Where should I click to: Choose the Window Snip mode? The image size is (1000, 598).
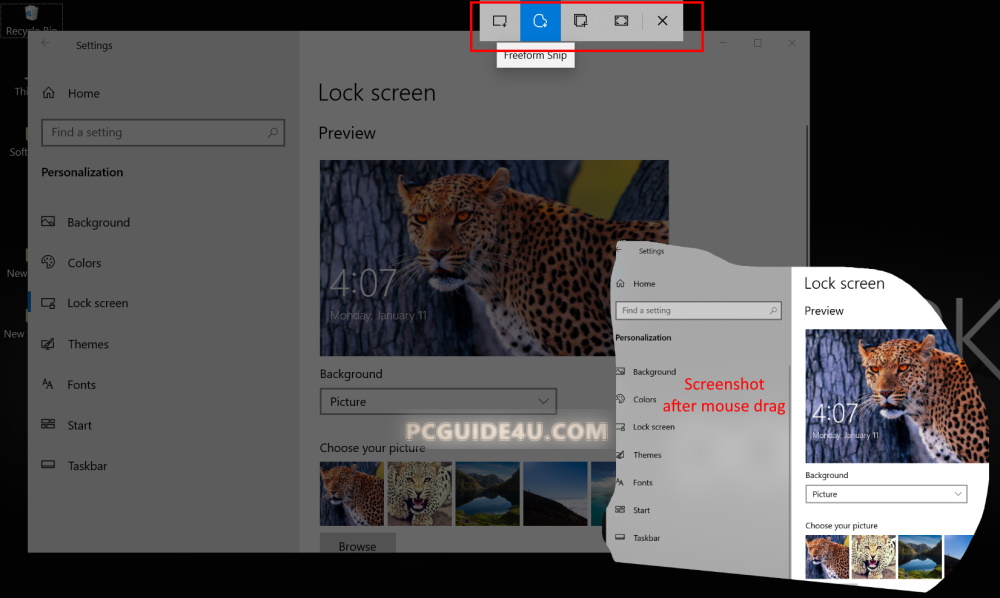(581, 21)
